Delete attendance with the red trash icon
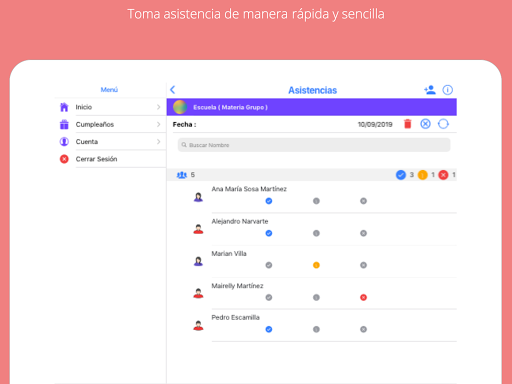512x384 pixels. (407, 124)
